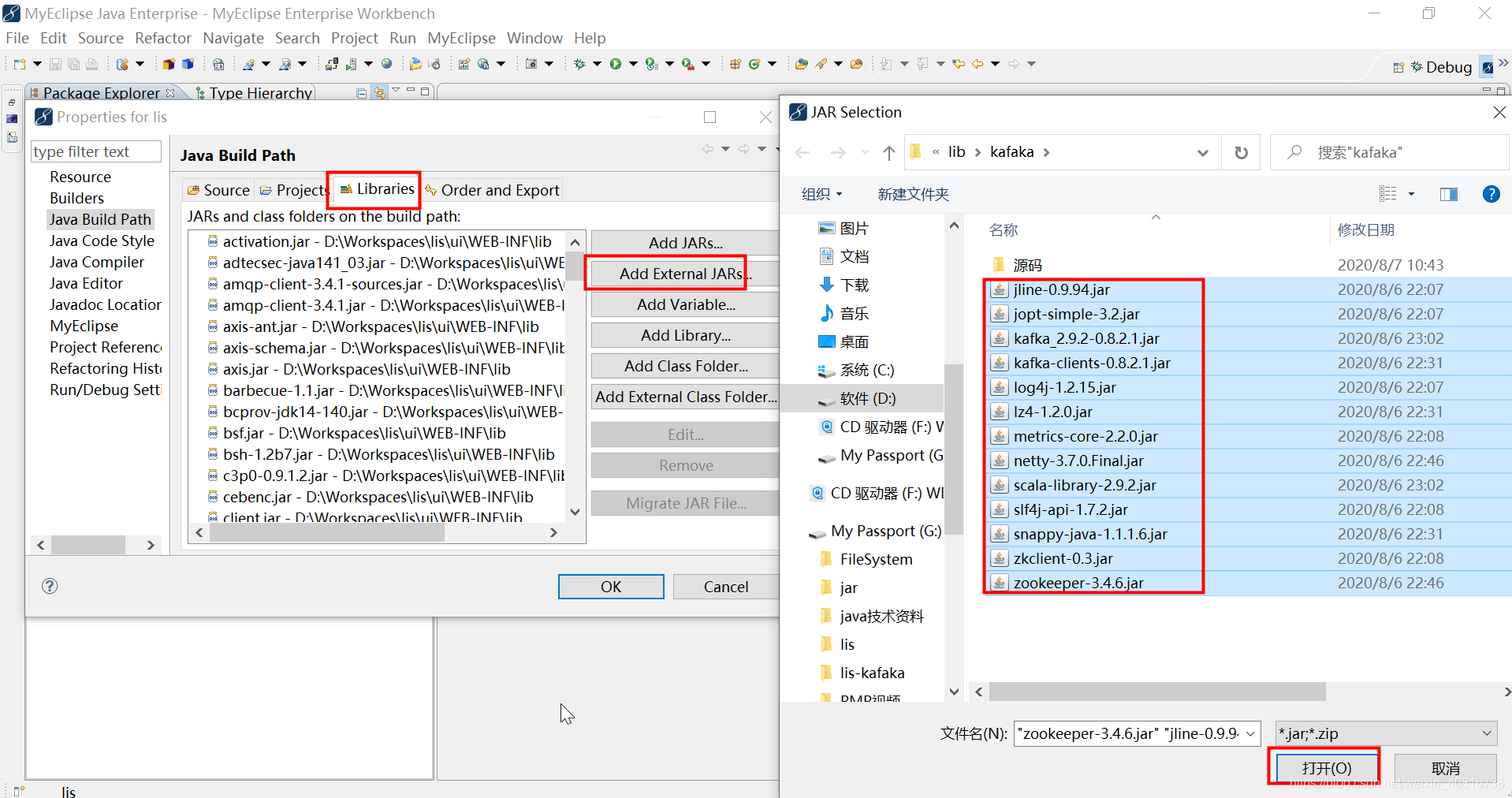Open the Refactor menu

(163, 38)
